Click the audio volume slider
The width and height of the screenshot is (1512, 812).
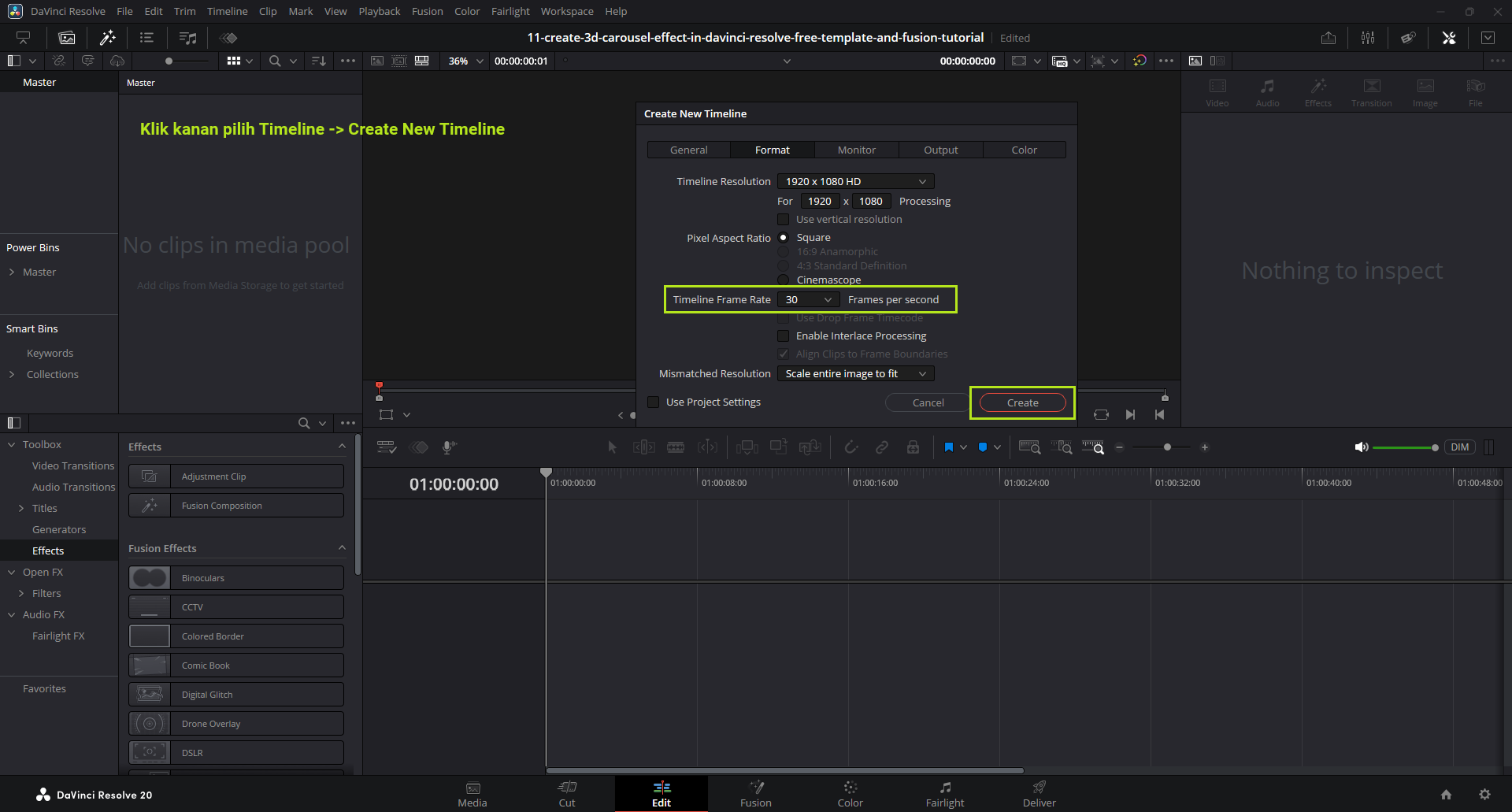coord(1405,447)
